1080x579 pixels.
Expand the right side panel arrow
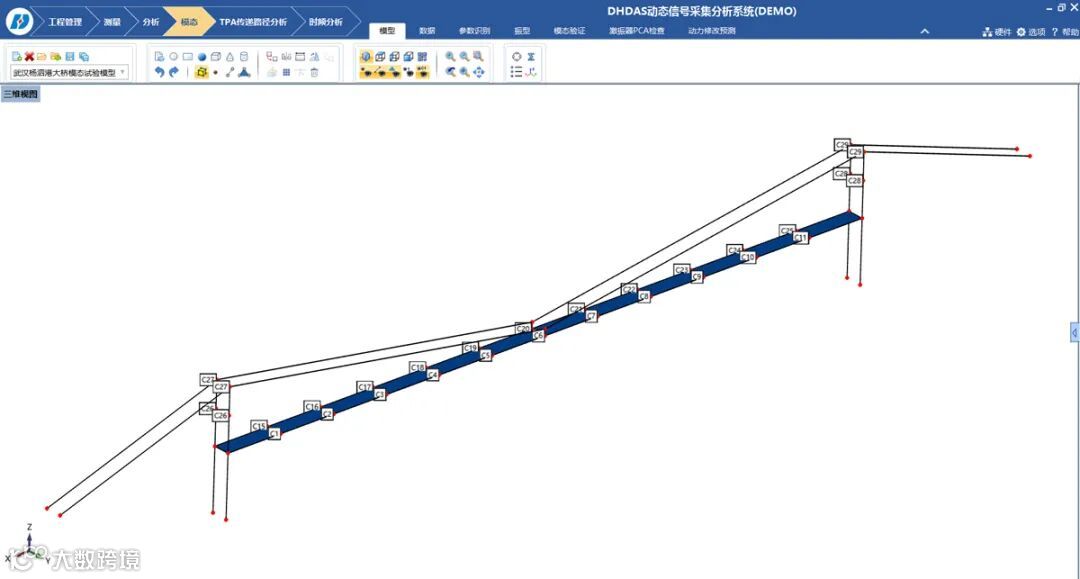1074,333
